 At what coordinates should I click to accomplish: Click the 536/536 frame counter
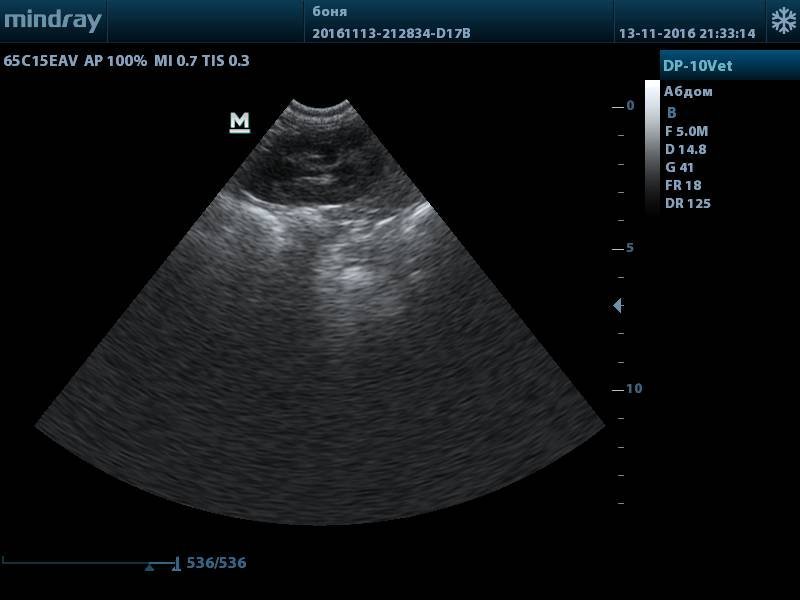click(x=216, y=563)
